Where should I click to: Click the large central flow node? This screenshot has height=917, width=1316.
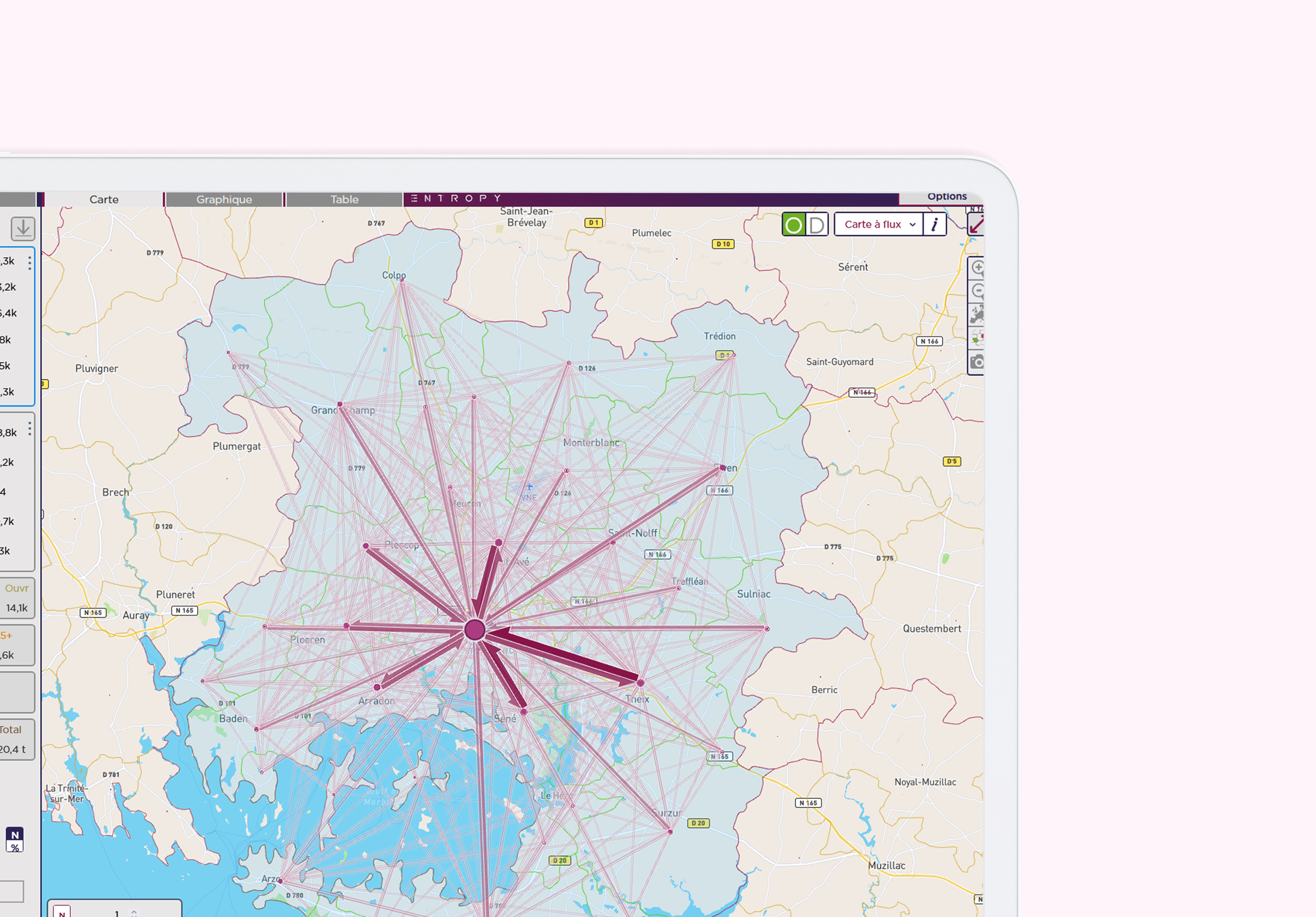(475, 630)
